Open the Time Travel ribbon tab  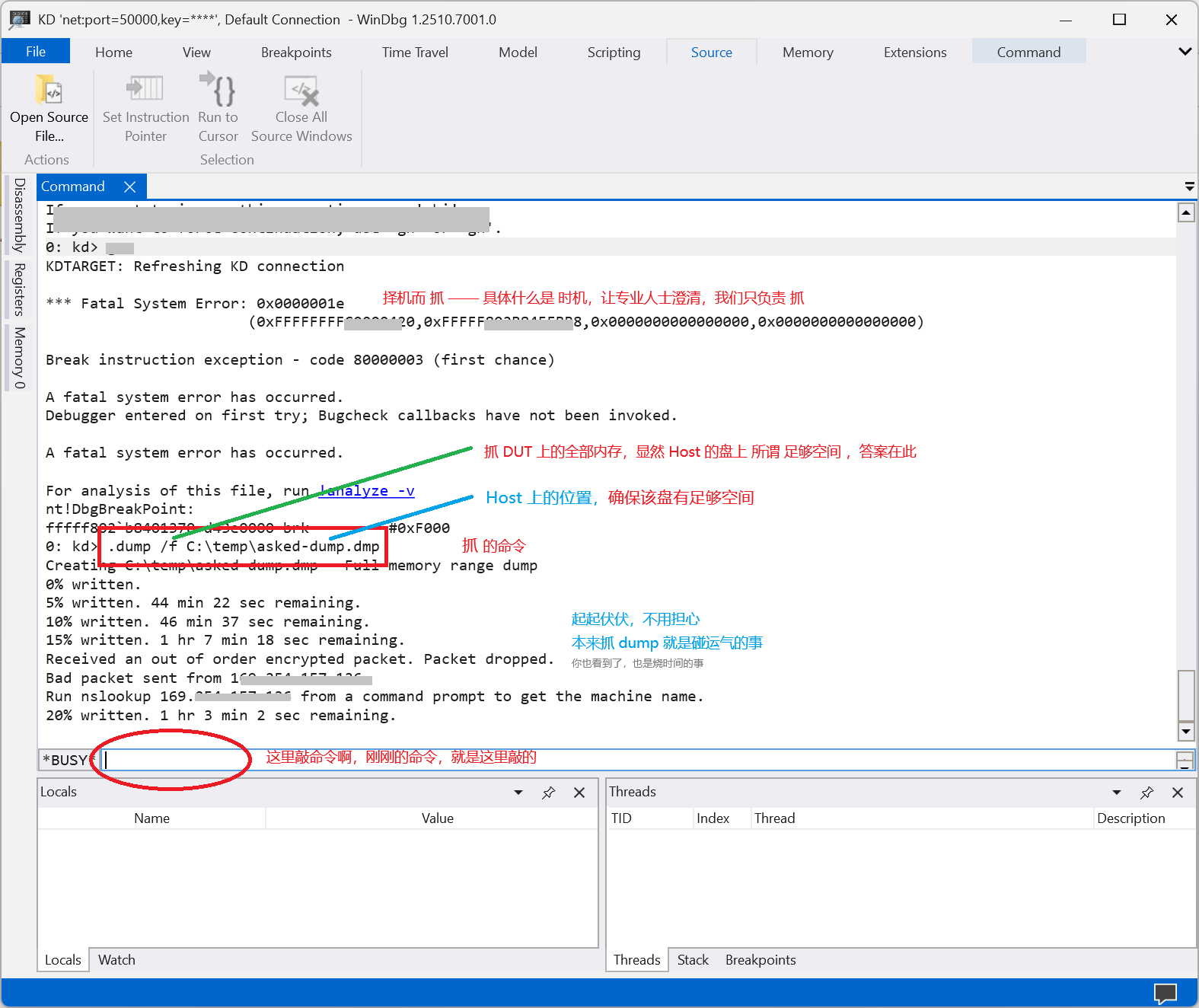pos(415,52)
